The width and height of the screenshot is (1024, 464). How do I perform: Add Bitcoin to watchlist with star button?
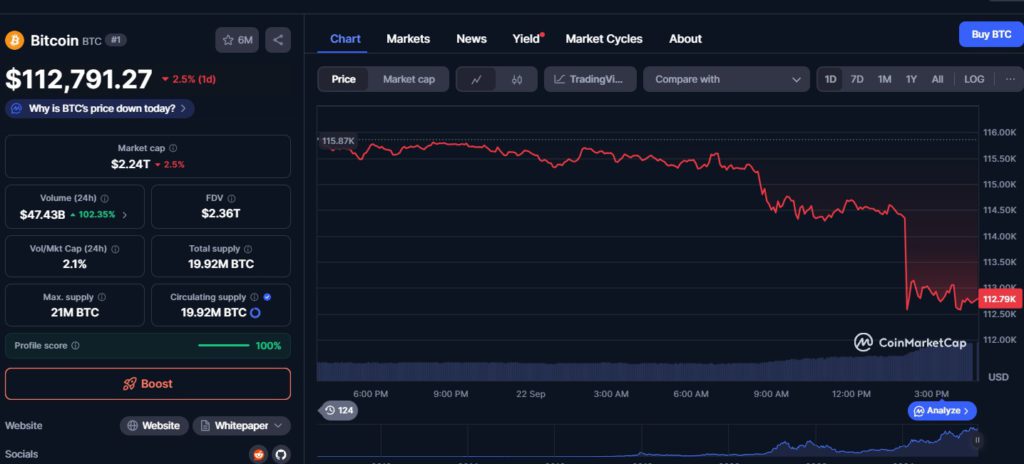click(x=237, y=40)
